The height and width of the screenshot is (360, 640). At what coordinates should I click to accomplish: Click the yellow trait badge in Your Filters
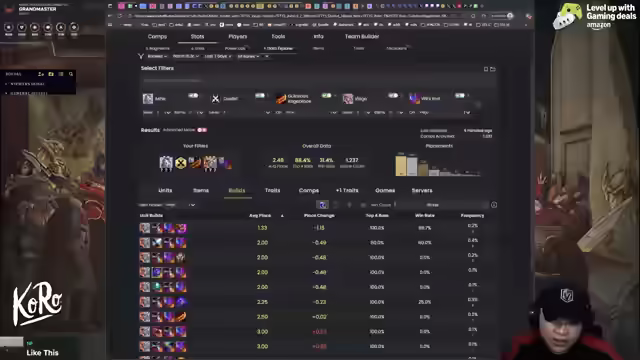click(x=180, y=163)
